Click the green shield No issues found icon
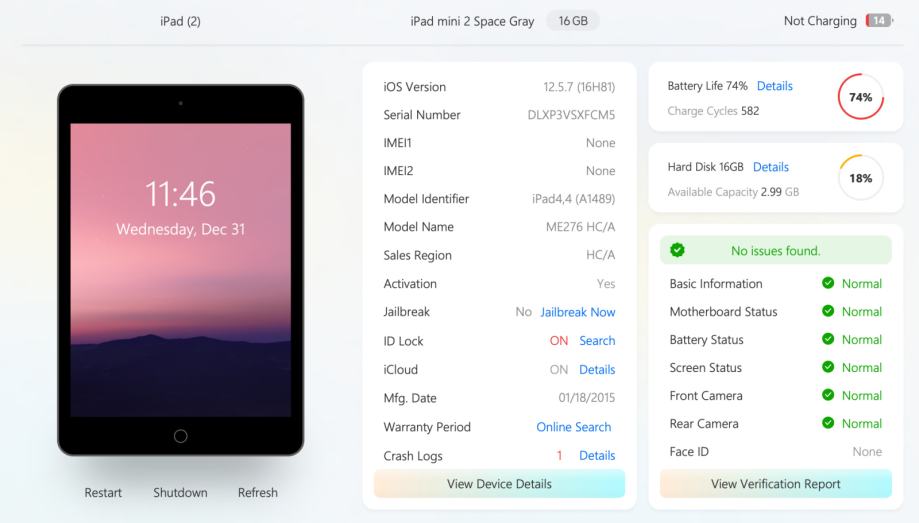This screenshot has height=523, width=919. pos(678,250)
